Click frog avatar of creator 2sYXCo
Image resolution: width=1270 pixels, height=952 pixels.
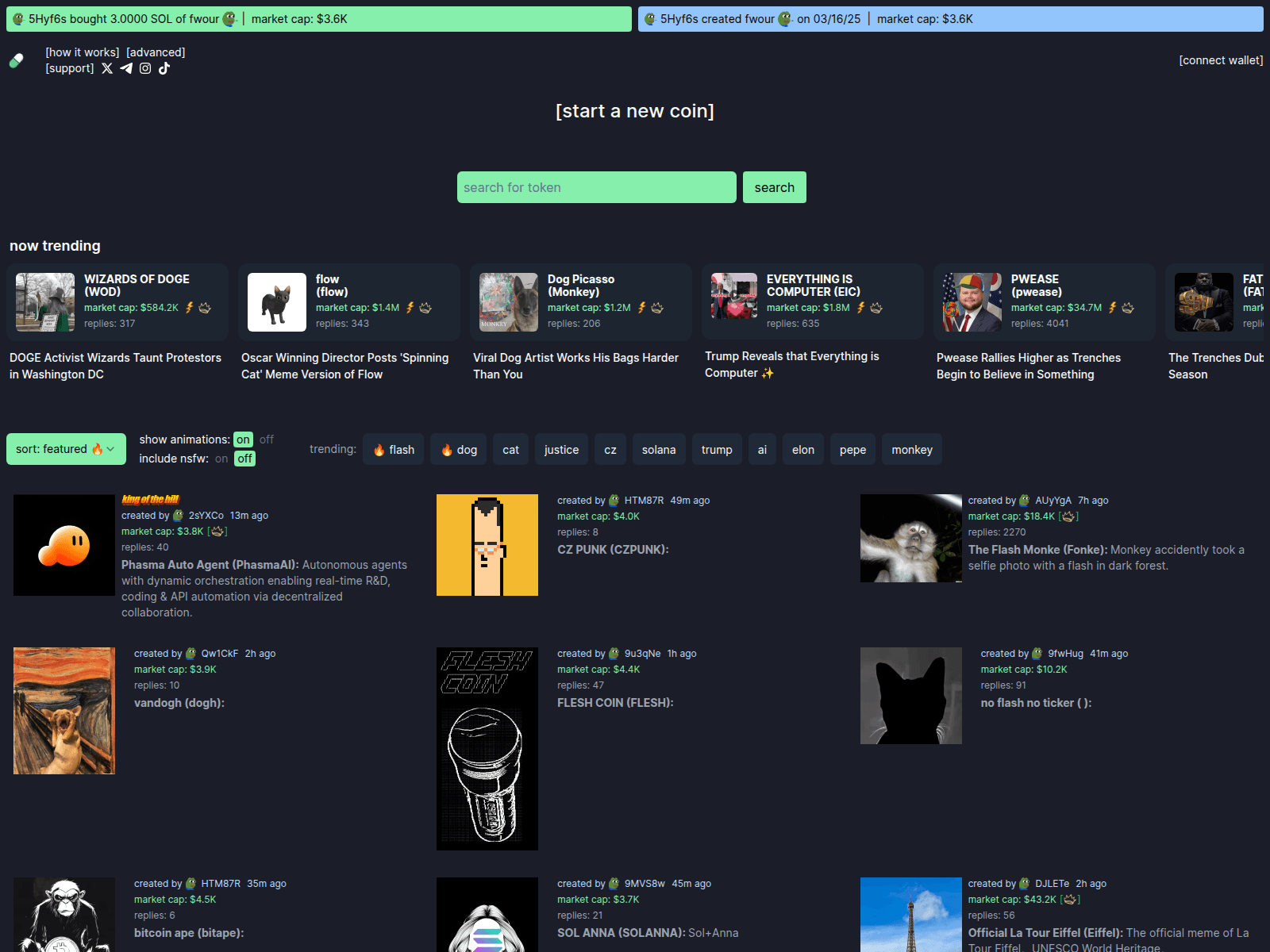tap(179, 516)
